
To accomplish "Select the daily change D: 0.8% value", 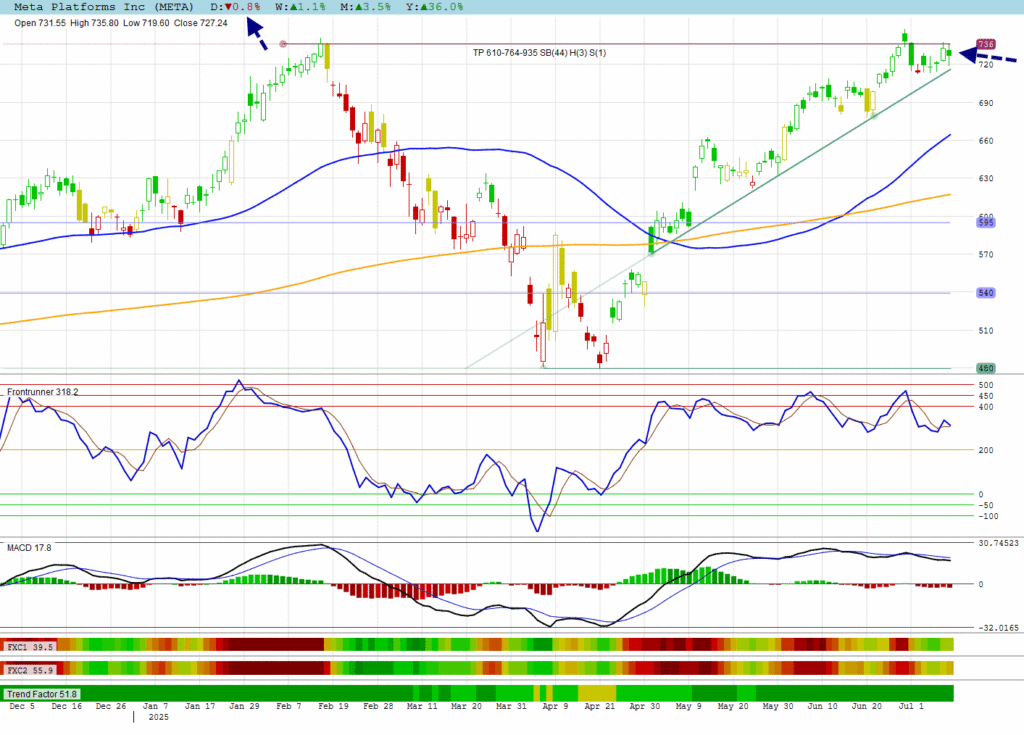I will [x=235, y=7].
